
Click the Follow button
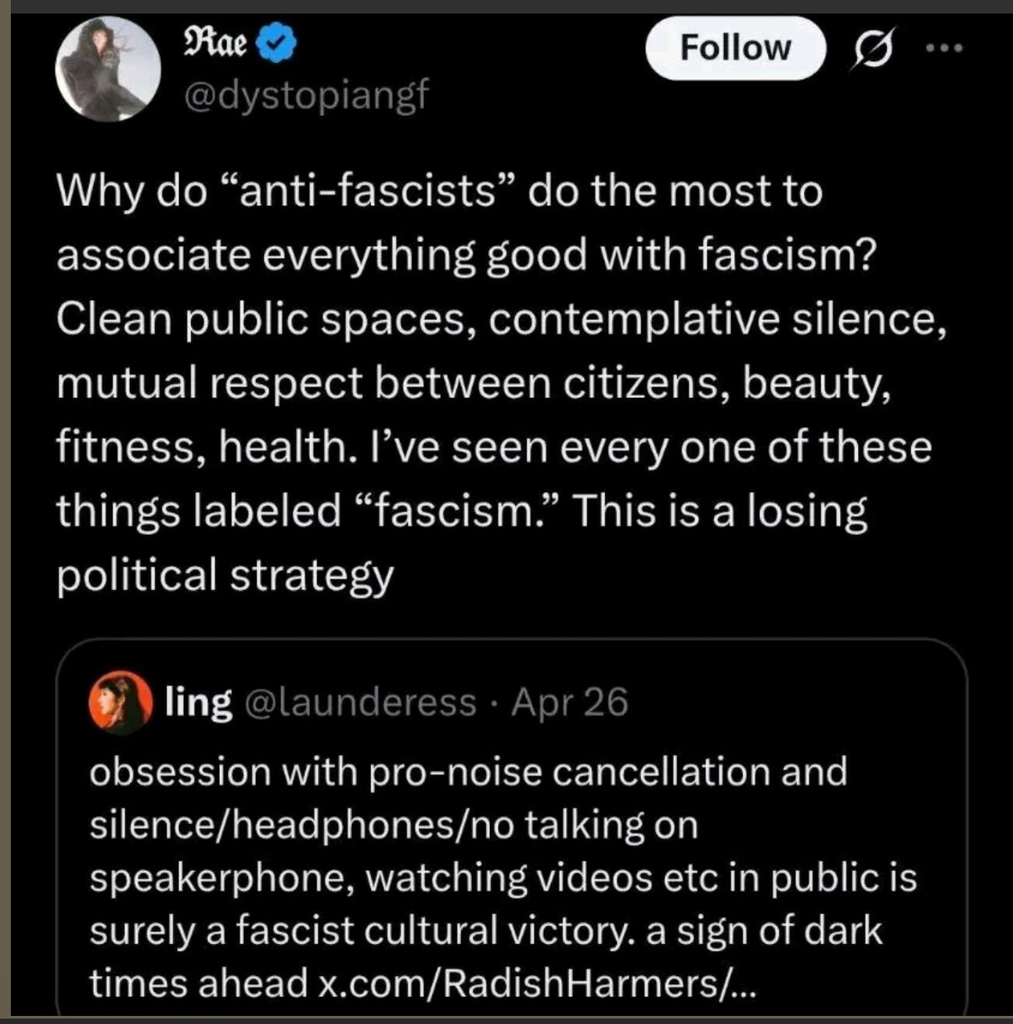(735, 48)
